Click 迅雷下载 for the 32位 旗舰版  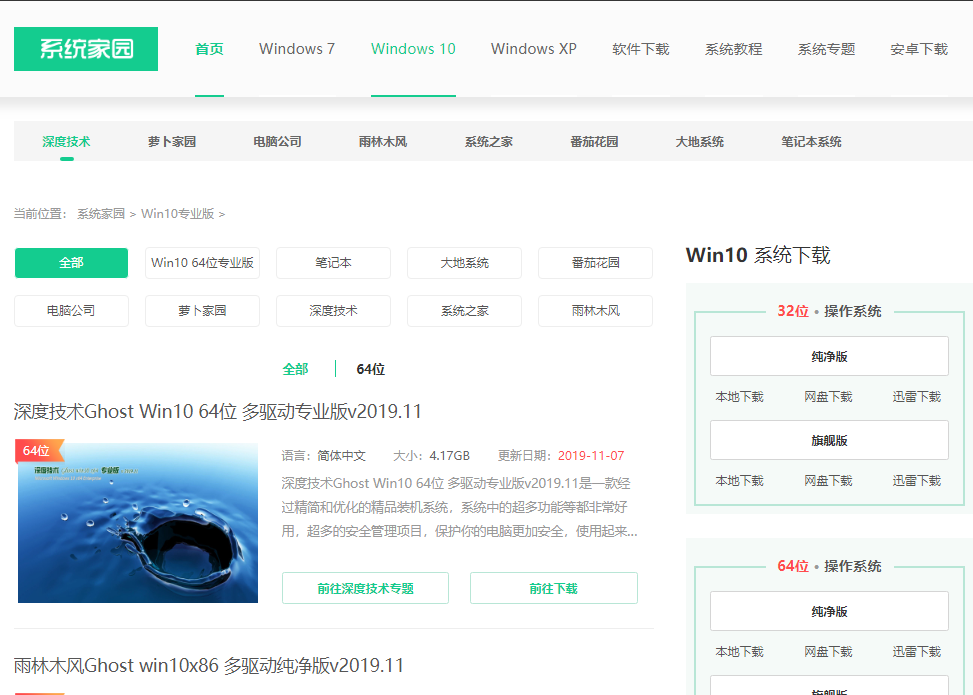(x=915, y=480)
